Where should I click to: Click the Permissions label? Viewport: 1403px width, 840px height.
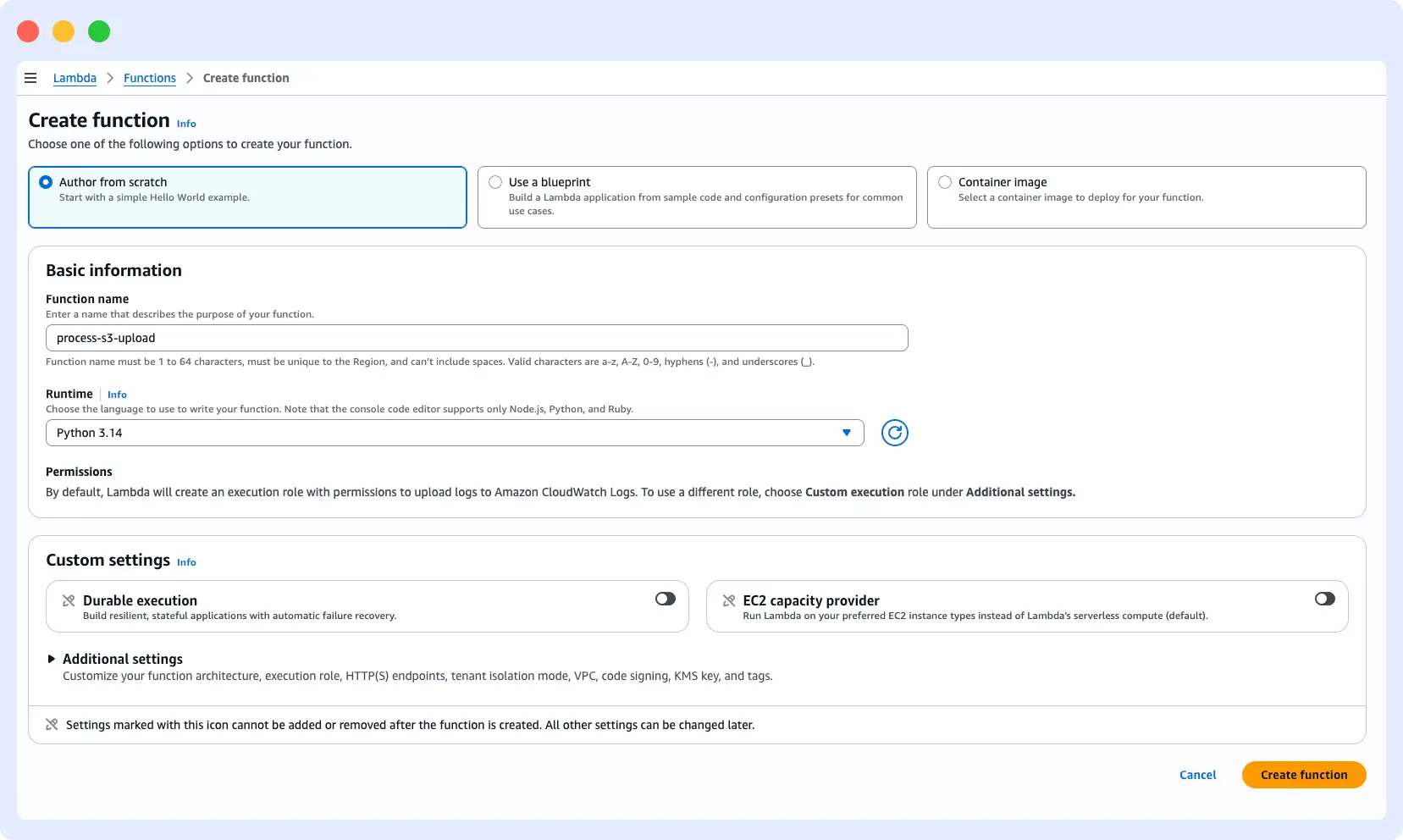point(79,472)
